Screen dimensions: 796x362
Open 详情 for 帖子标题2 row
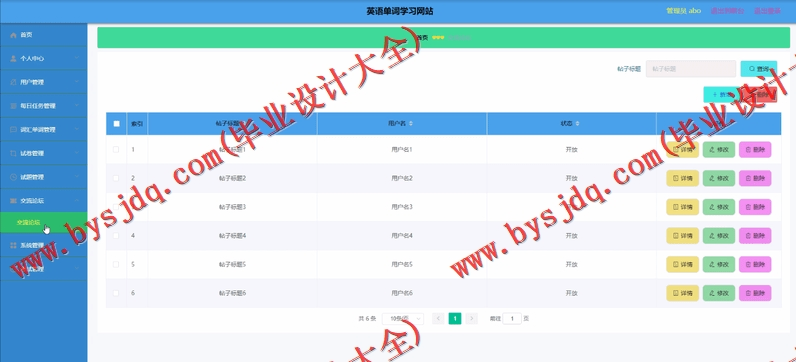click(682, 178)
